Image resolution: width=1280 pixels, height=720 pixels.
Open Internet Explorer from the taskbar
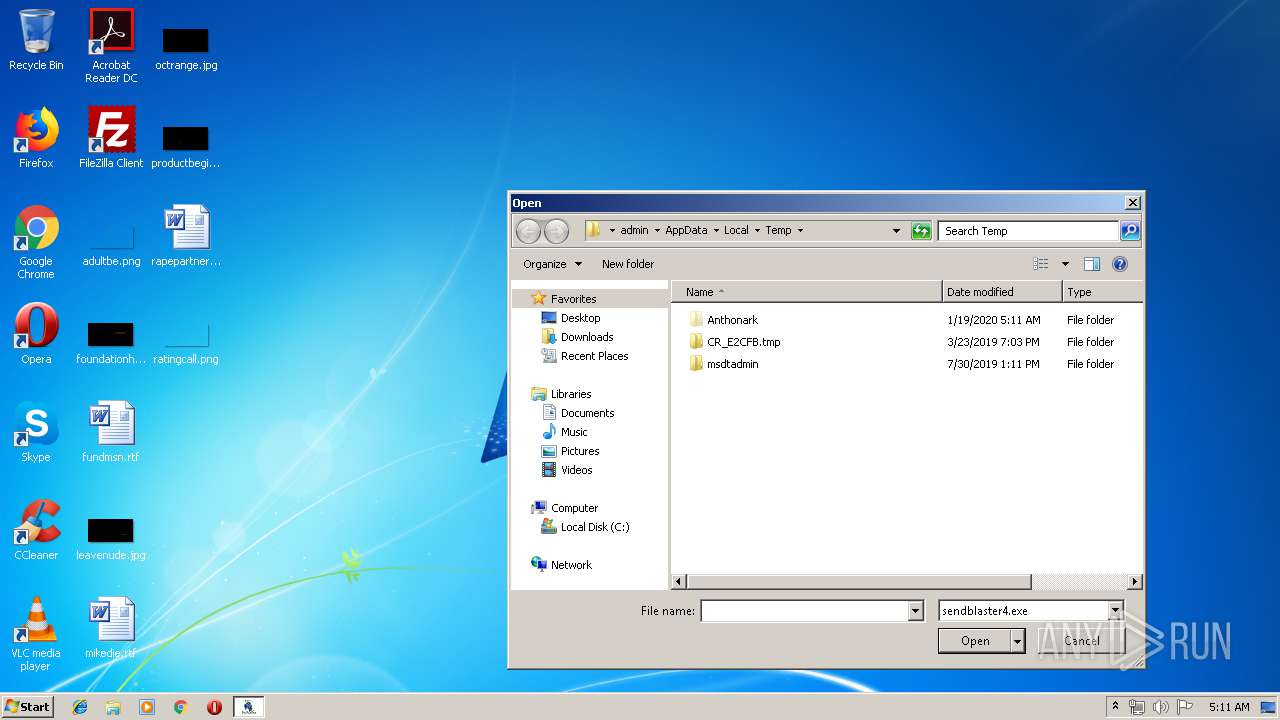click(x=80, y=707)
